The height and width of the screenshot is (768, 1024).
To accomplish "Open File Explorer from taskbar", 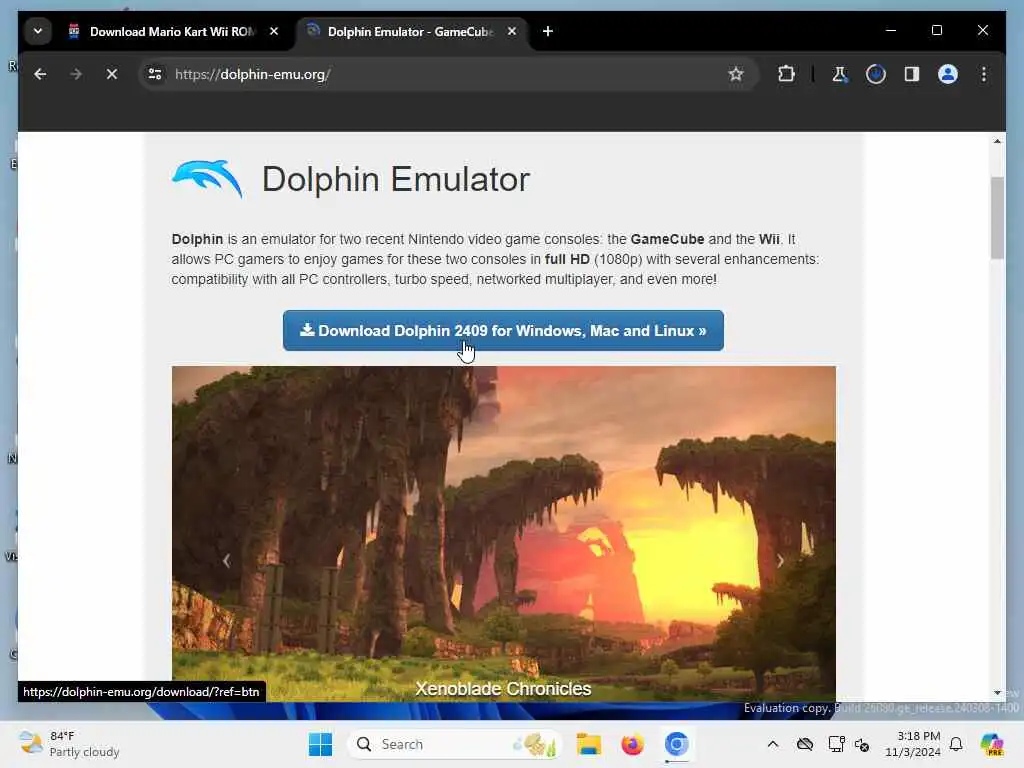I will click(x=588, y=744).
